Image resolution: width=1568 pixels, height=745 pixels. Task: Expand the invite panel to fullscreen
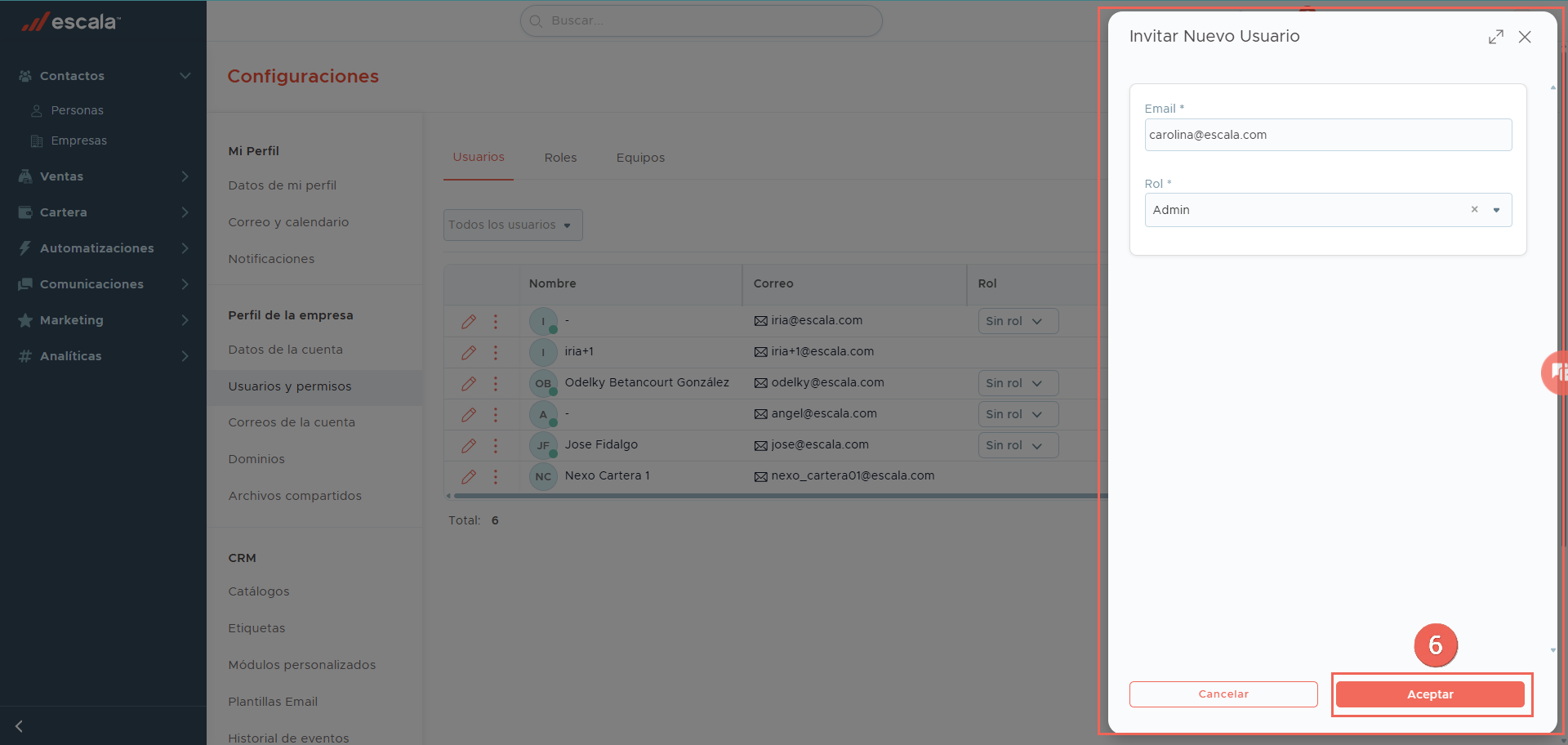coord(1496,37)
